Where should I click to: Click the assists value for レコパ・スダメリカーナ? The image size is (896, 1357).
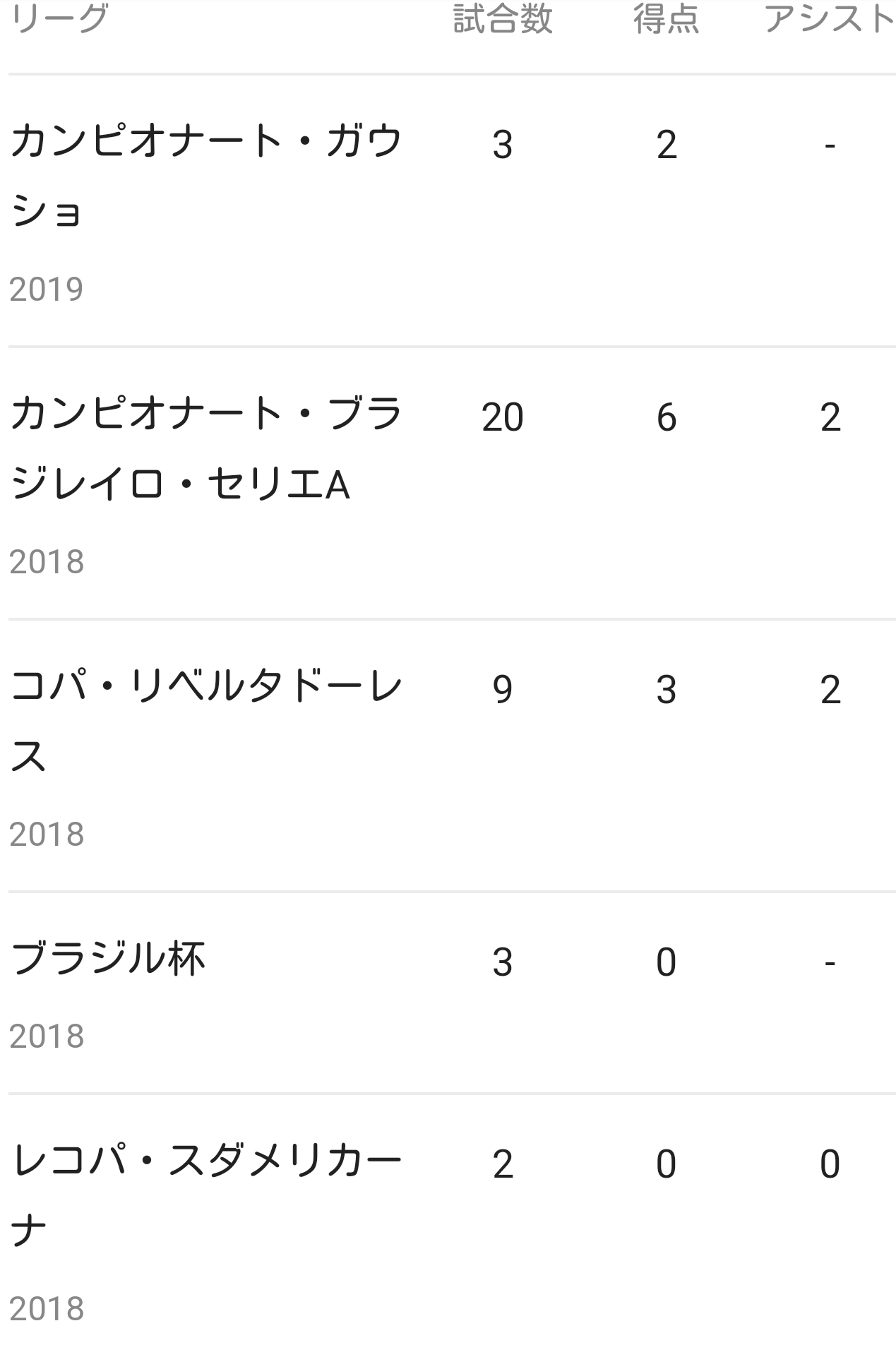pos(830,1164)
